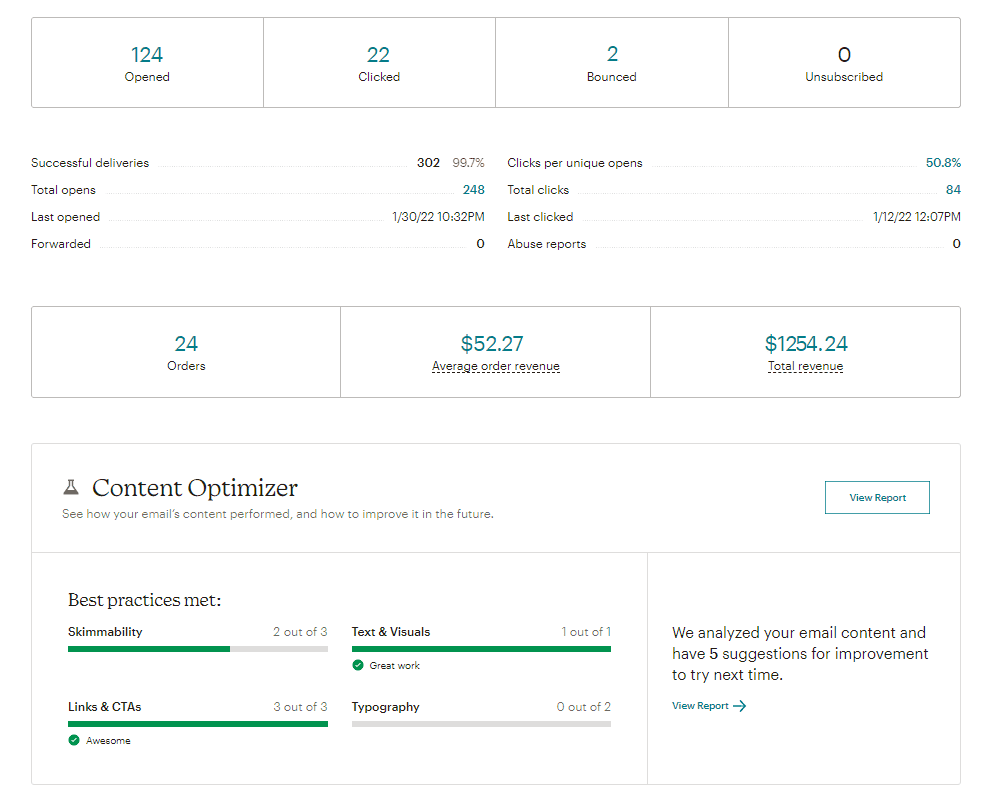Click the Content Optimizer flask icon
The image size is (1006, 802).
click(69, 487)
